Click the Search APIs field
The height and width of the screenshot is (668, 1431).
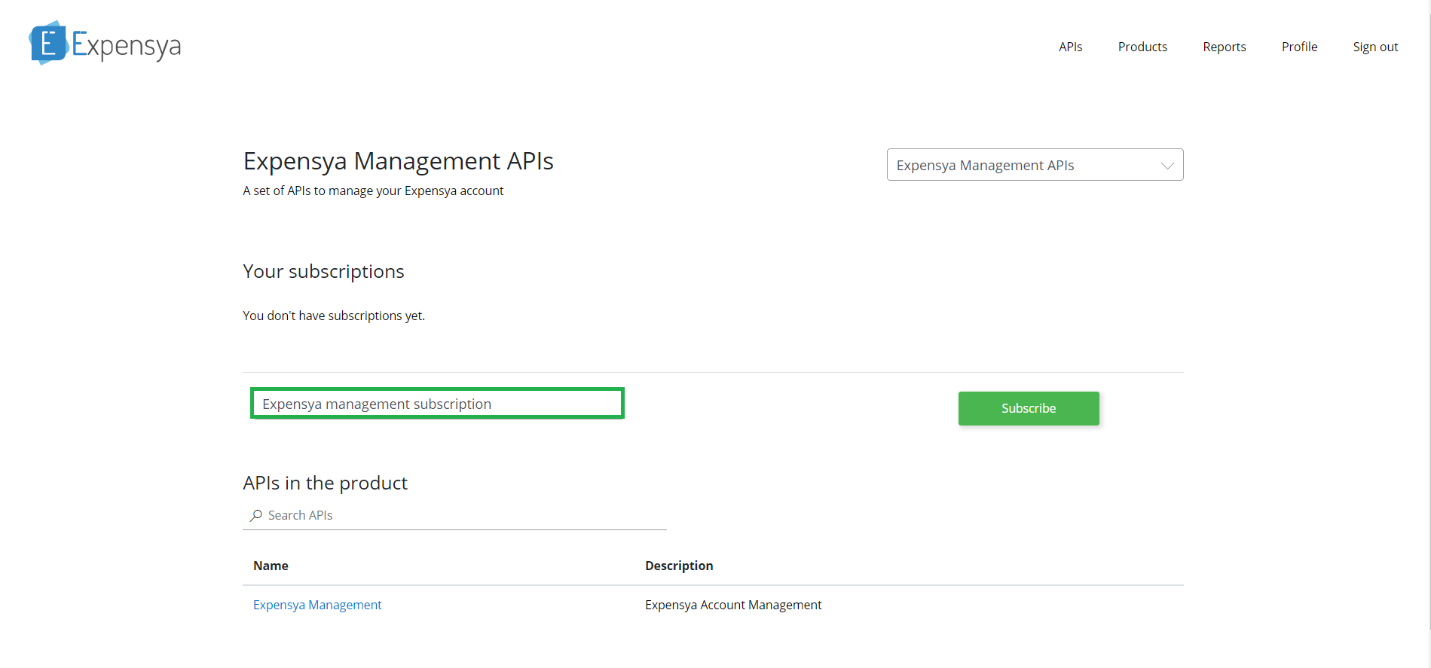point(455,515)
